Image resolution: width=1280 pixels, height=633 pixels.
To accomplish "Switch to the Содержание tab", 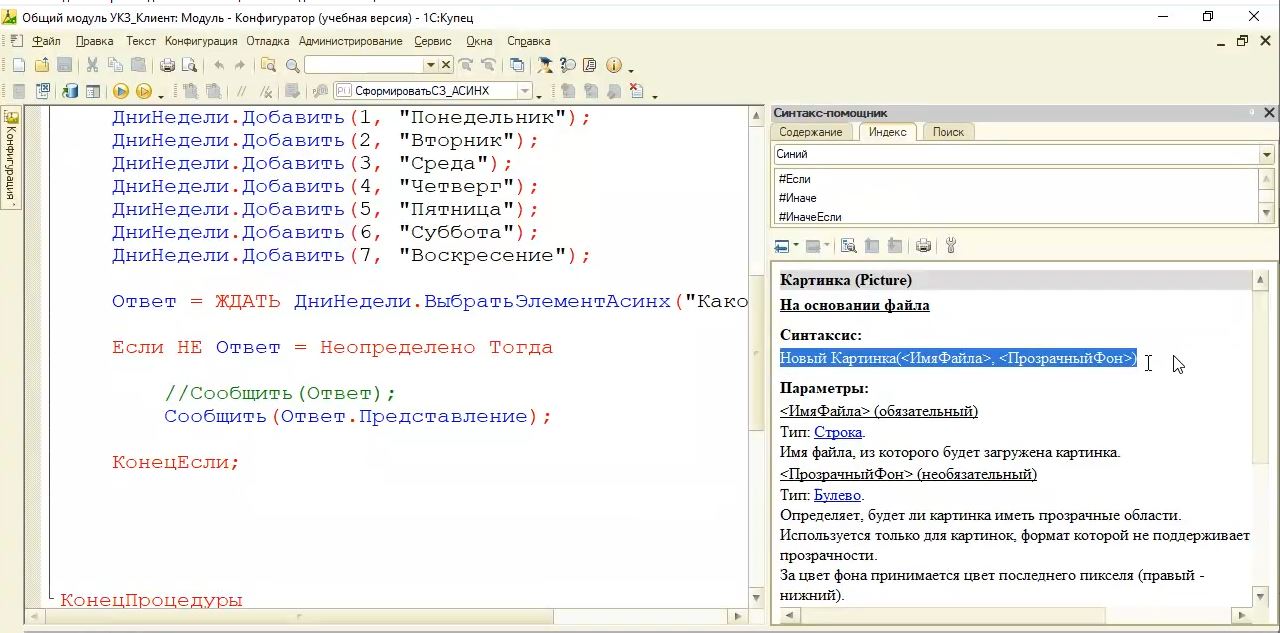I will pyautogui.click(x=810, y=132).
